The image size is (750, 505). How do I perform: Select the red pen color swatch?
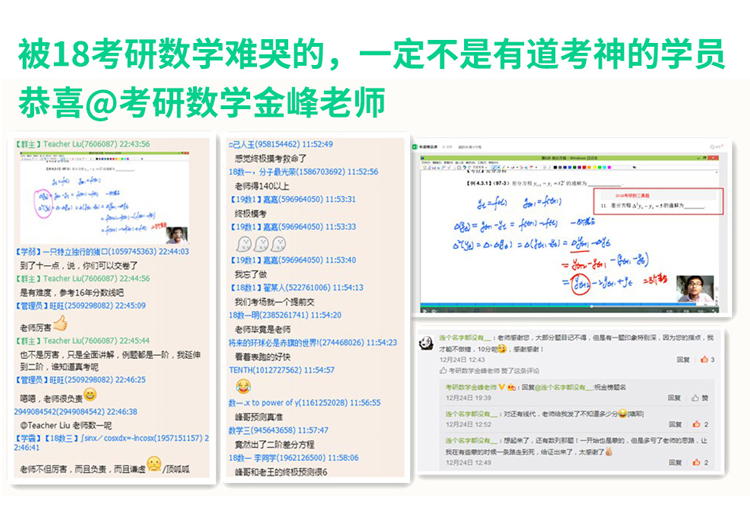pyautogui.click(x=584, y=167)
